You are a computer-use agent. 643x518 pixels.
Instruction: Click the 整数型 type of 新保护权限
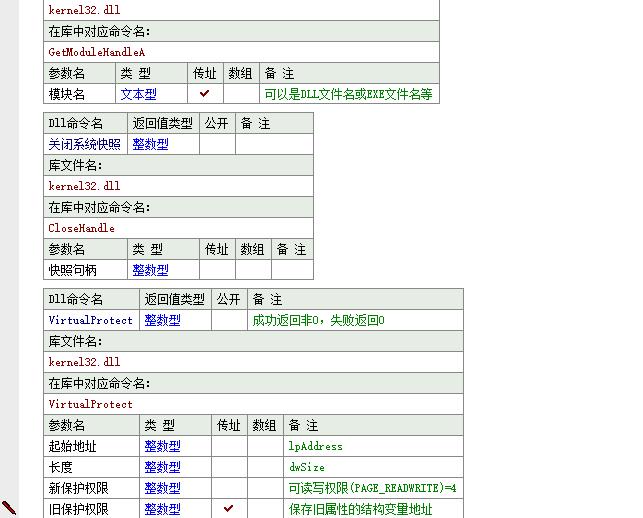tap(162, 488)
